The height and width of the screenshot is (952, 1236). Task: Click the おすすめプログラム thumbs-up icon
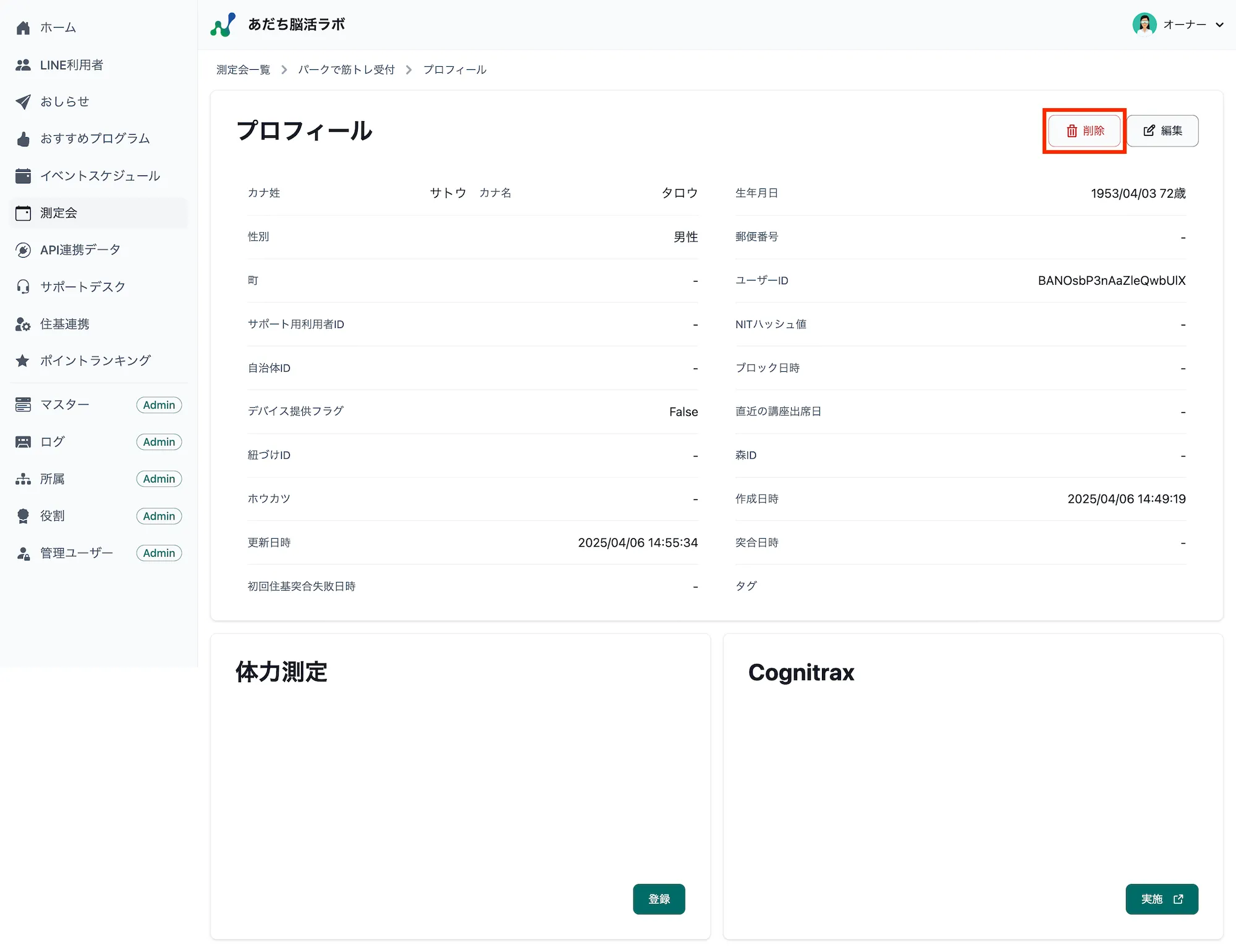coord(23,139)
